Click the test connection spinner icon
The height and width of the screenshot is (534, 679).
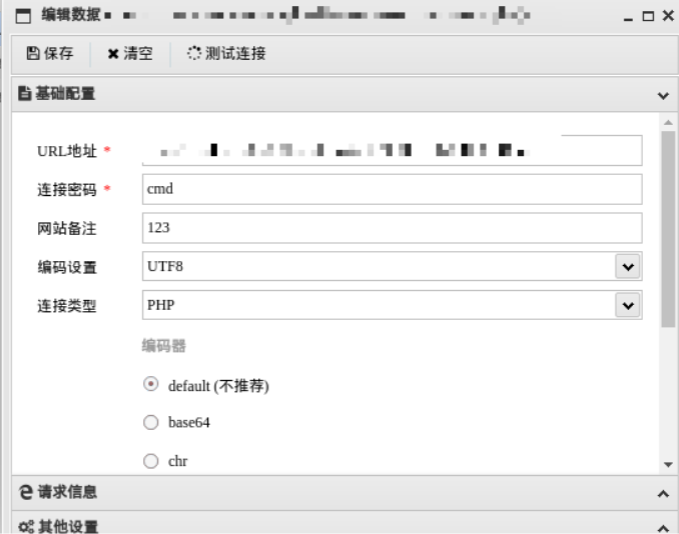click(195, 53)
